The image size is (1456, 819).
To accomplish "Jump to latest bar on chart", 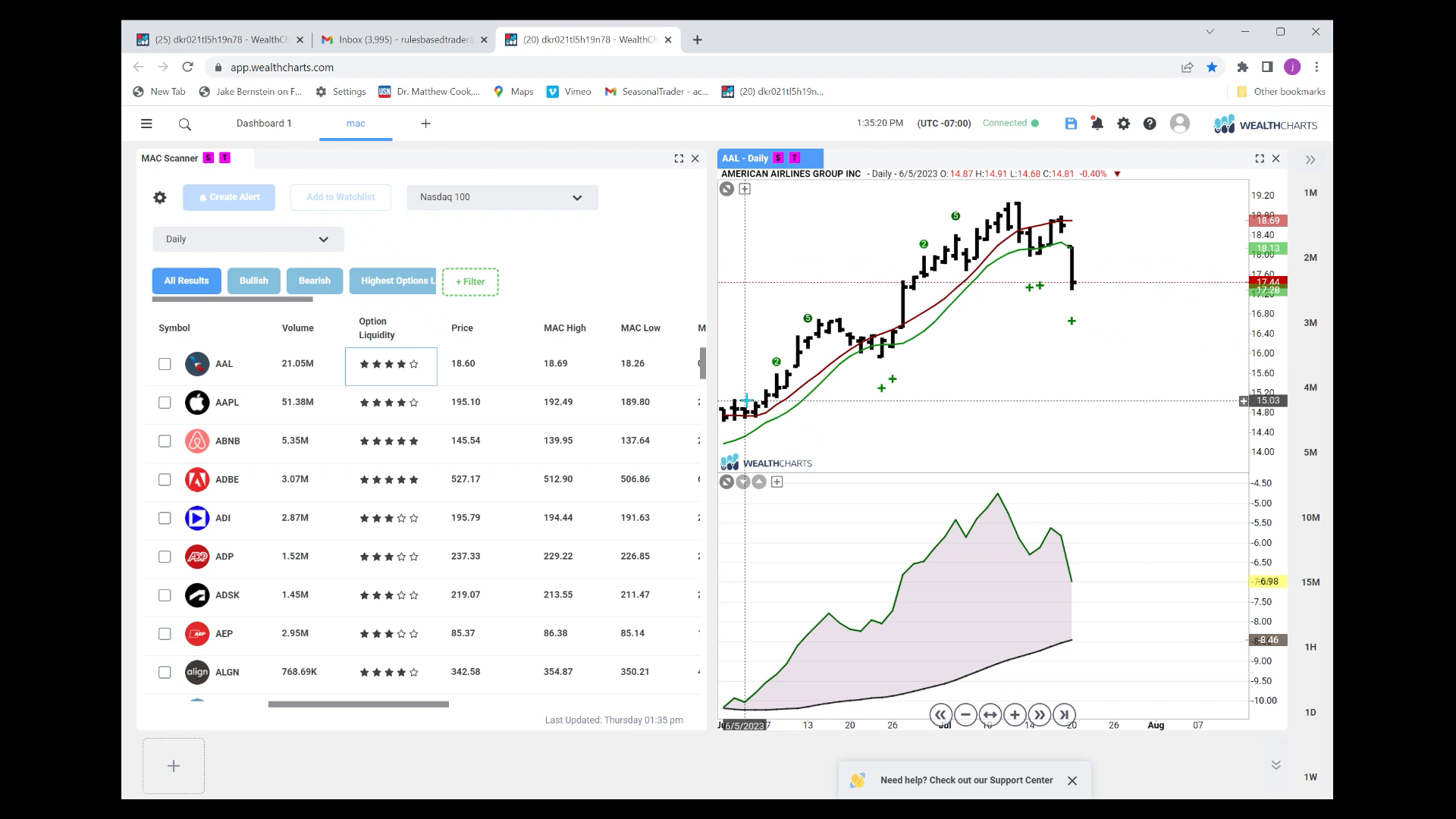I will tap(1064, 714).
